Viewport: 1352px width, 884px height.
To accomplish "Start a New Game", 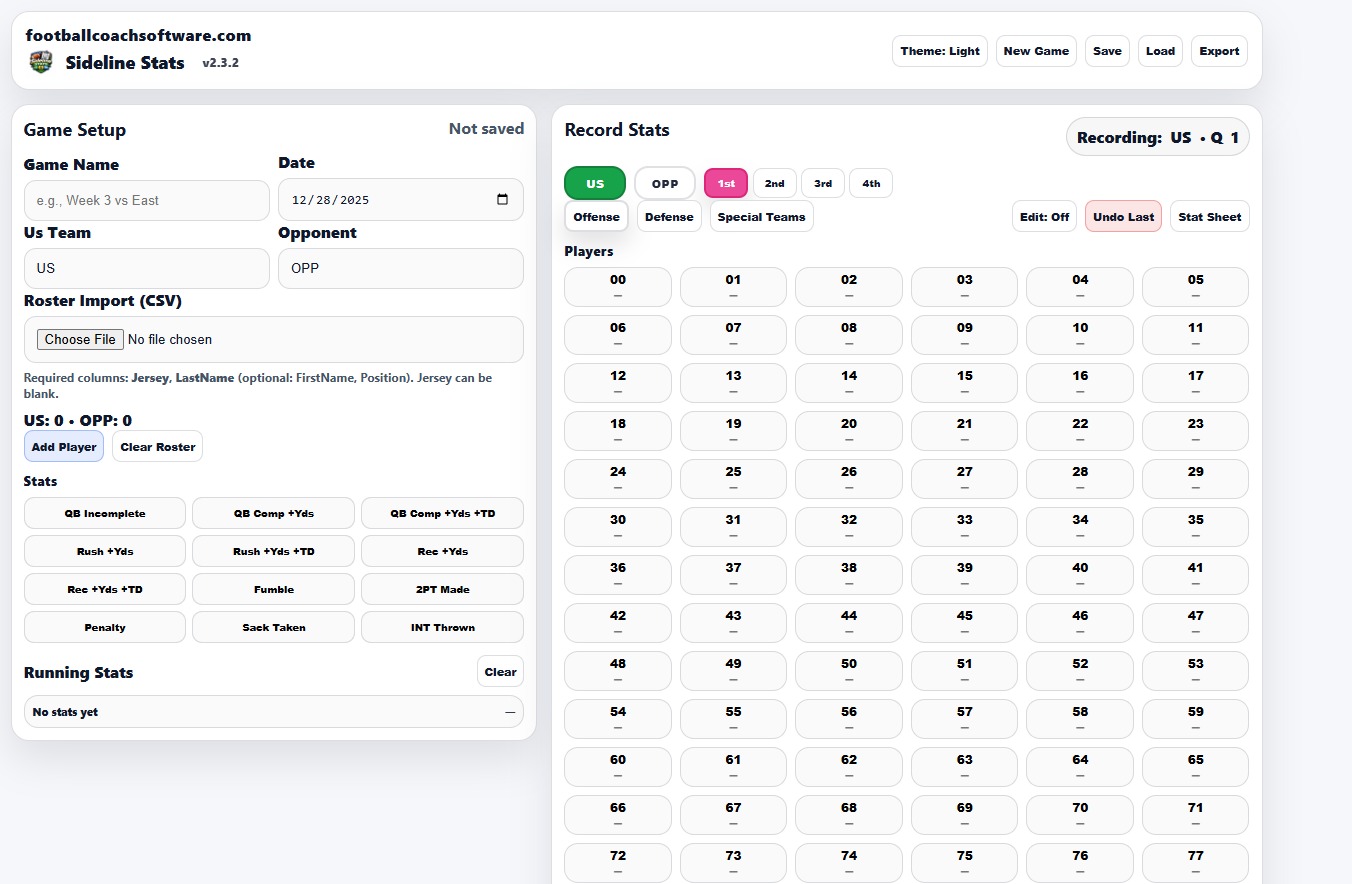I will pyautogui.click(x=1036, y=50).
